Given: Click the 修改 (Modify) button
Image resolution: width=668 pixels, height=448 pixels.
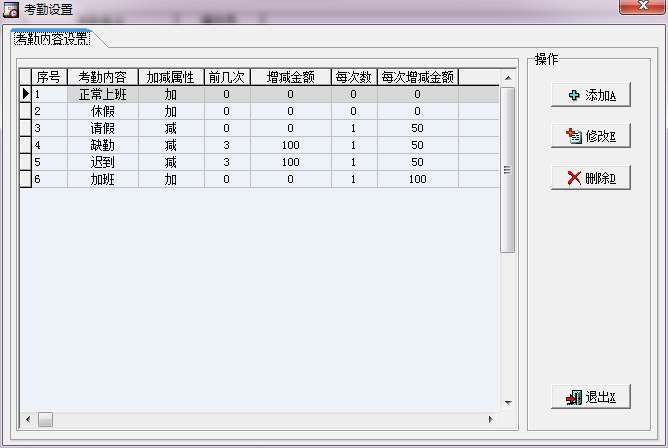Looking at the screenshot, I should 590,136.
